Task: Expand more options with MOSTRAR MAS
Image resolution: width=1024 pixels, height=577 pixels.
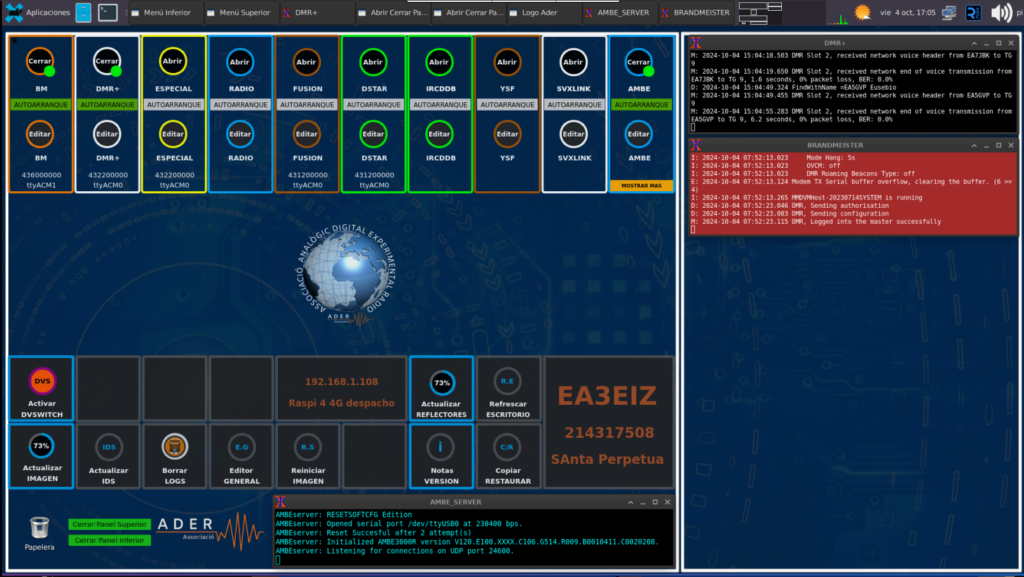Action: point(641,185)
